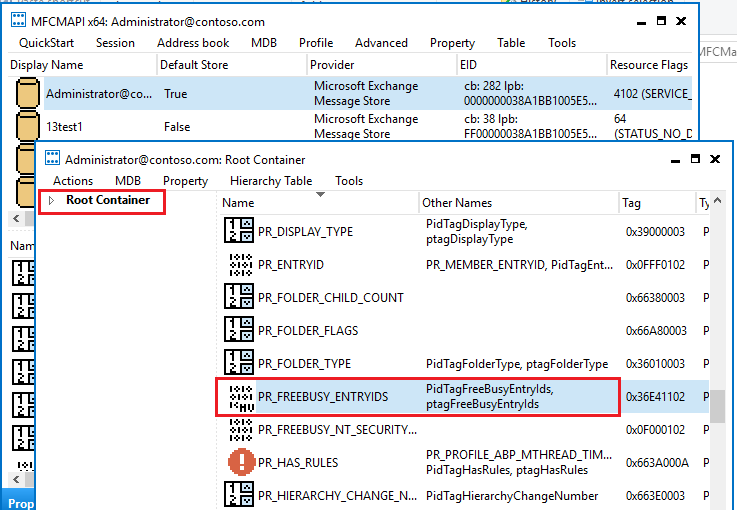
Task: Click the 0x663A000A tag value
Action: point(657,463)
